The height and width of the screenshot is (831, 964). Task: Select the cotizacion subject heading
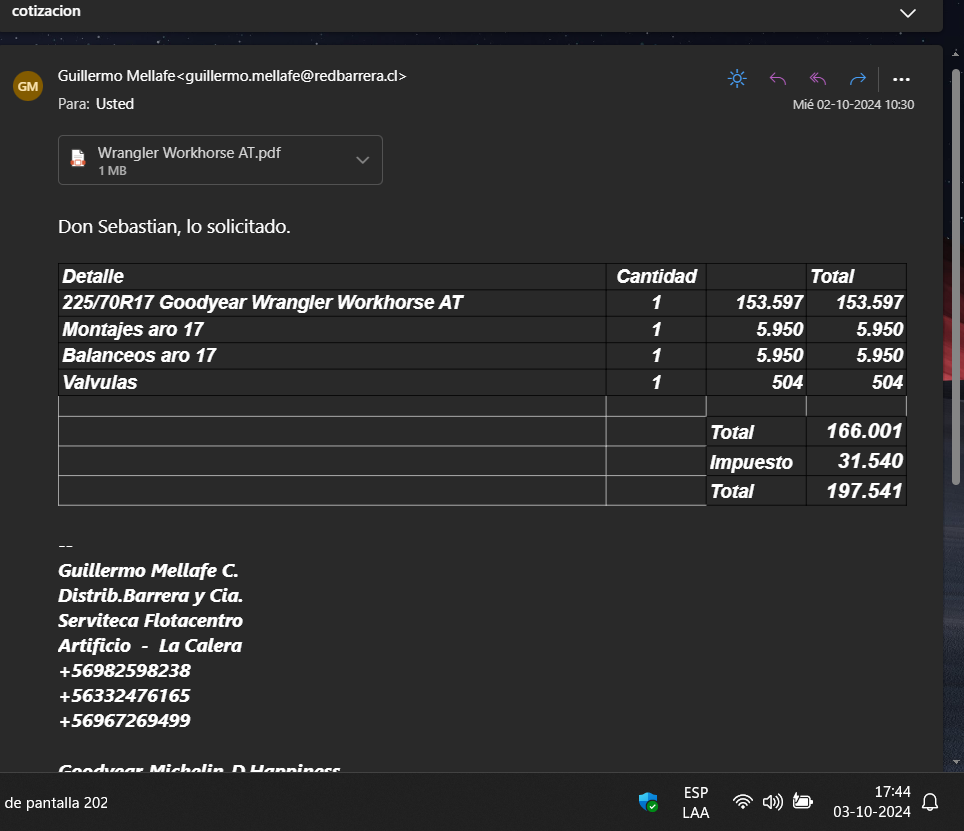(46, 11)
